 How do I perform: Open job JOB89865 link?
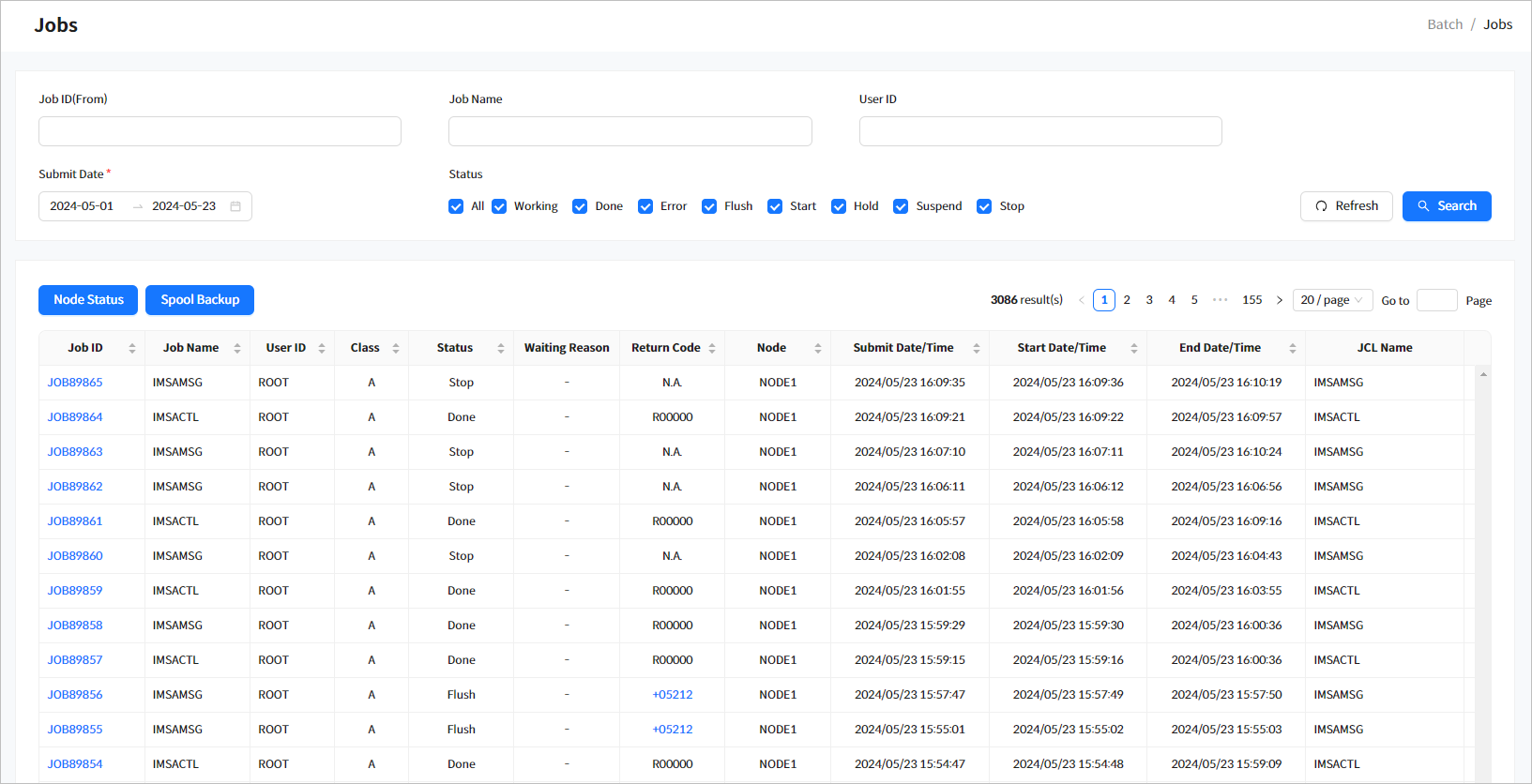point(75,383)
